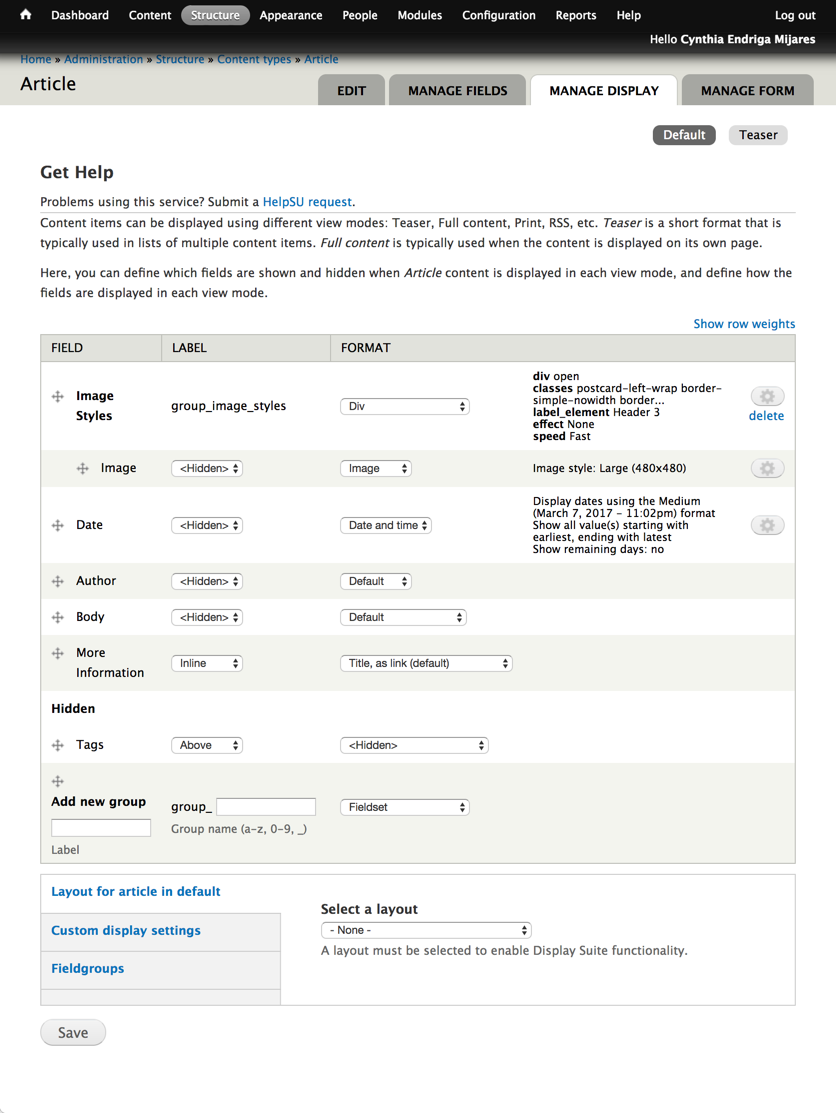Open user Cynthia Endriga Mijares profile link
The height and width of the screenshot is (1113, 836).
pos(748,39)
